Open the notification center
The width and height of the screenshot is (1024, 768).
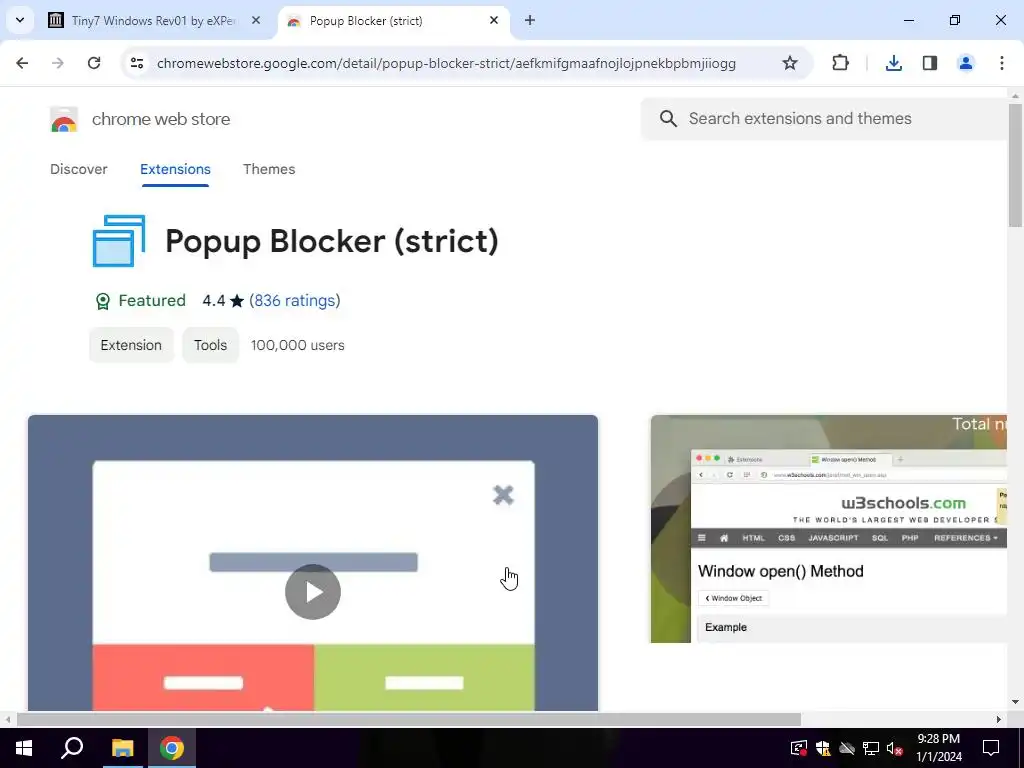991,748
